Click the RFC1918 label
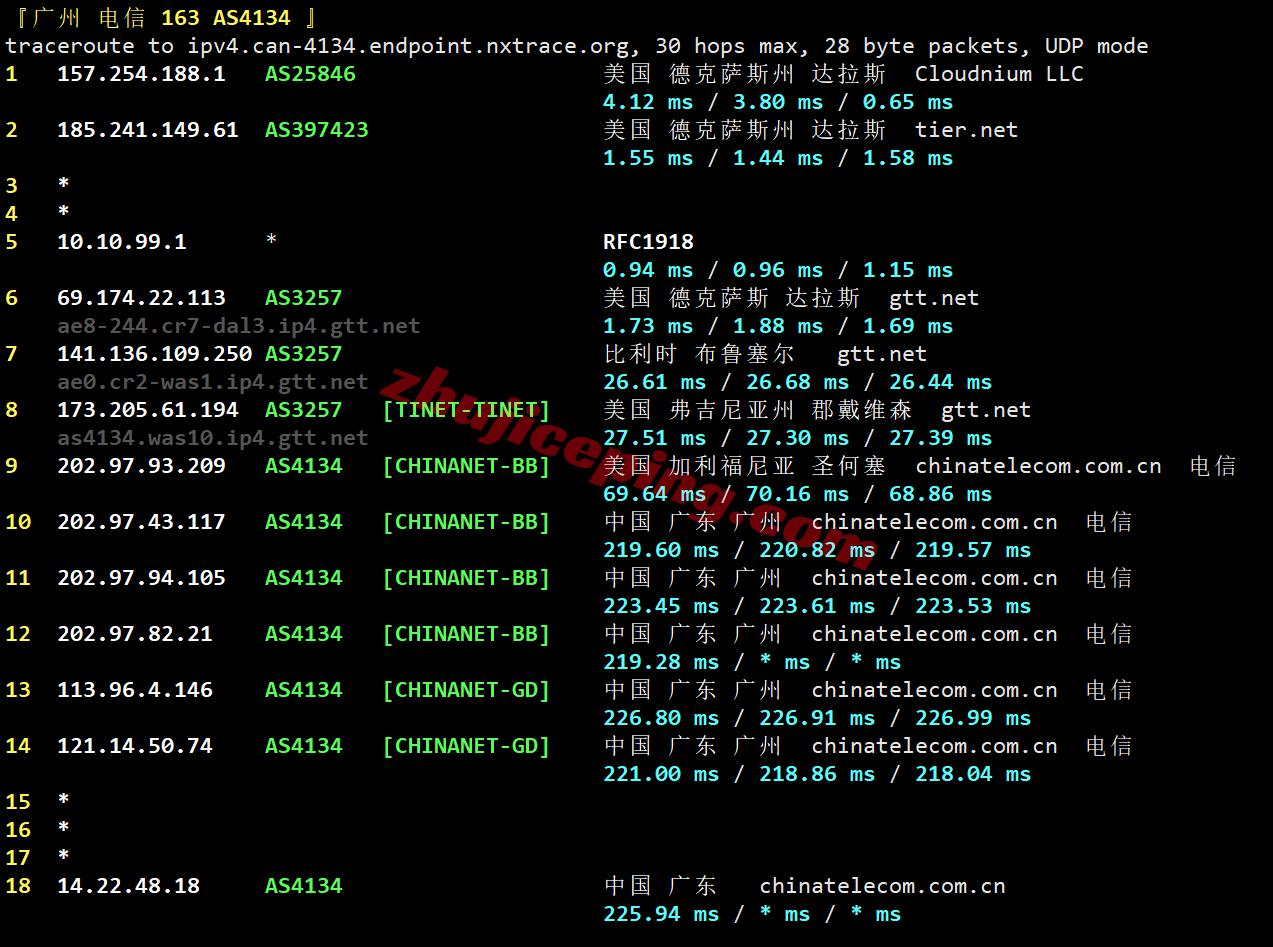The image size is (1273, 947). click(648, 242)
